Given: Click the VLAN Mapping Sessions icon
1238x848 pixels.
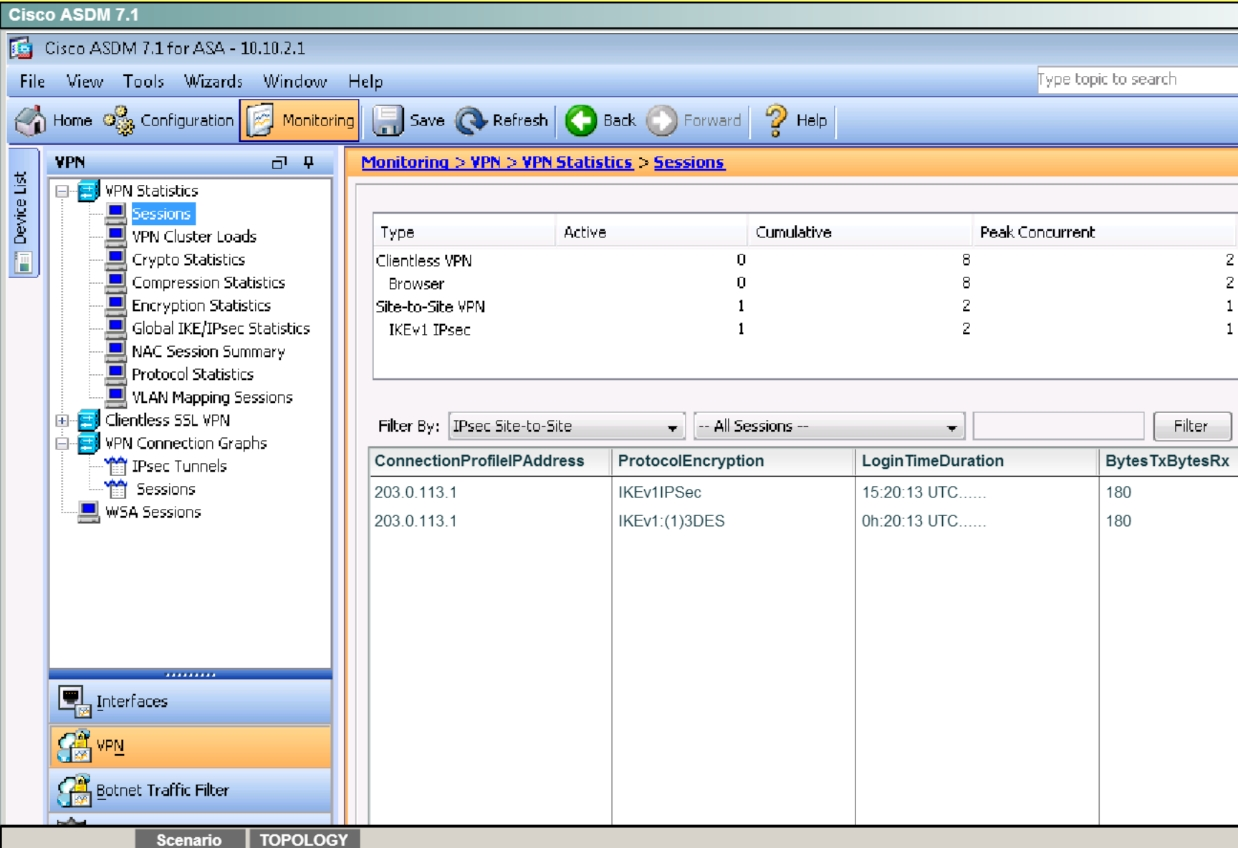Looking at the screenshot, I should click(116, 398).
